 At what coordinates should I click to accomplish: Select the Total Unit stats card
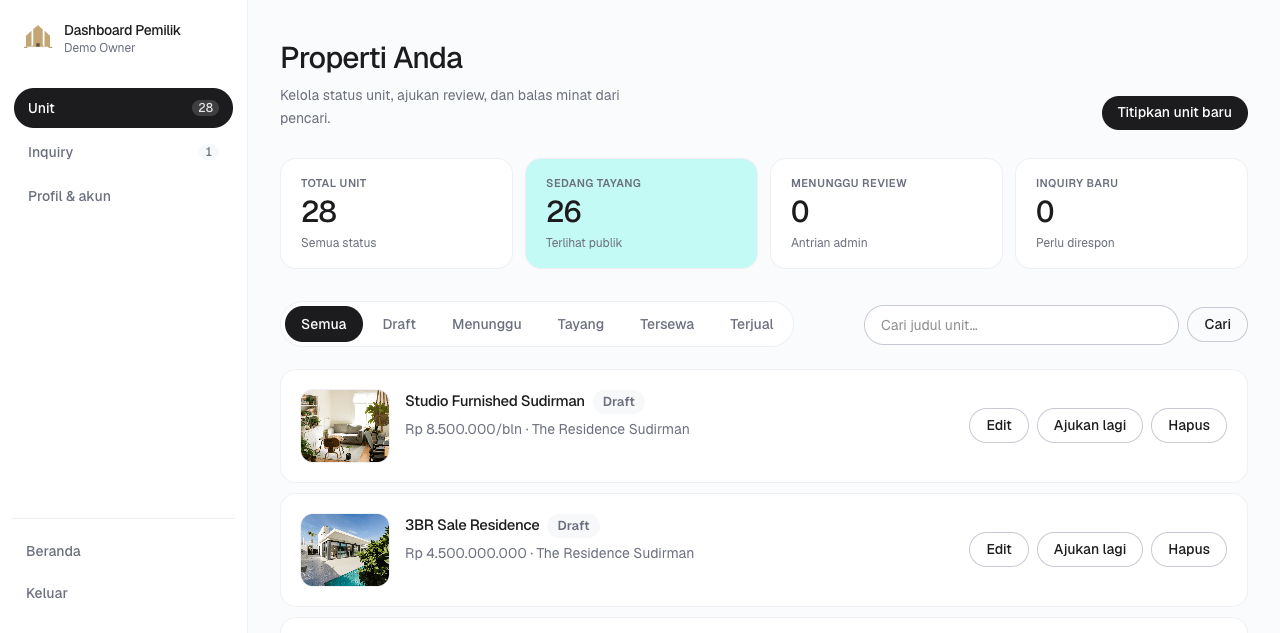click(396, 213)
